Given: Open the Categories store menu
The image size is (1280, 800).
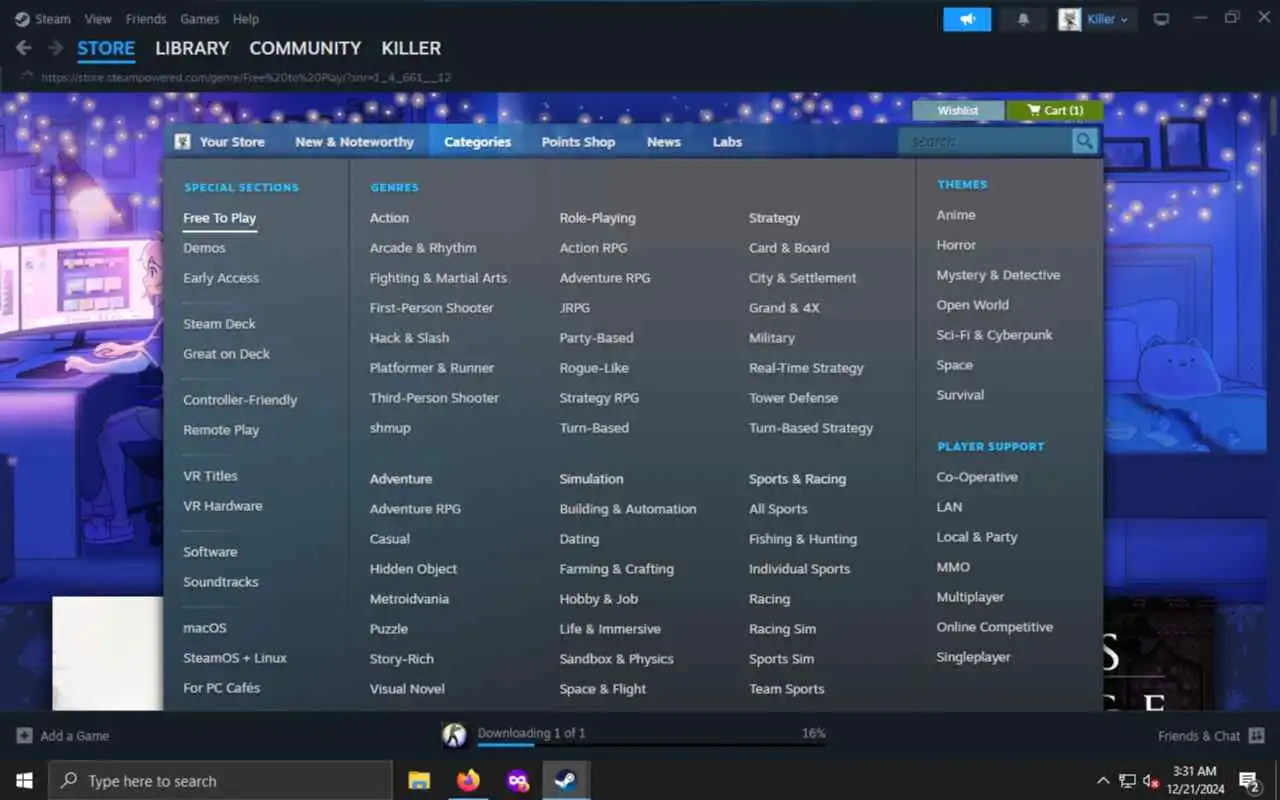Looking at the screenshot, I should (477, 142).
